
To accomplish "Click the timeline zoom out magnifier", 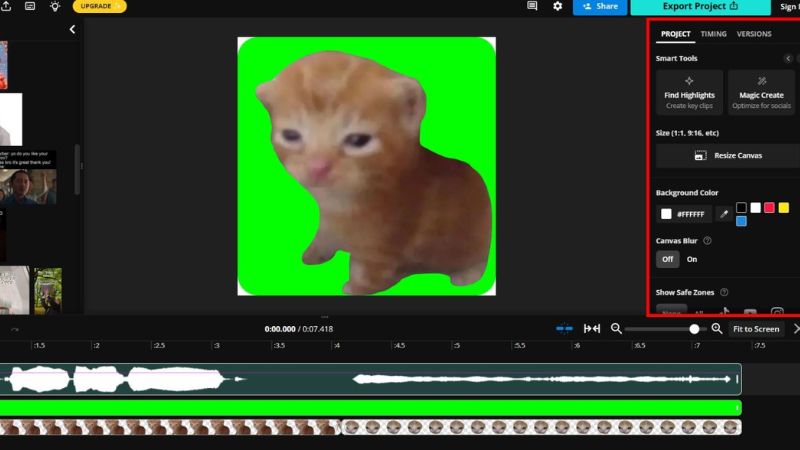I will tap(616, 329).
